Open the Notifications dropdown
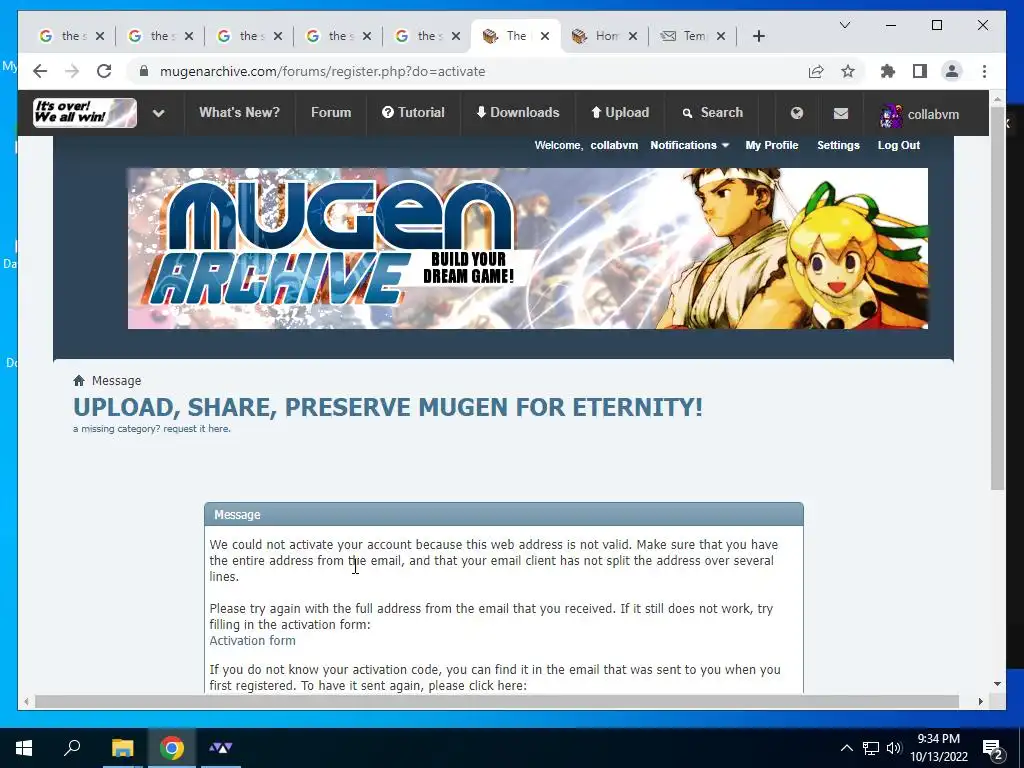Screen dimensions: 1024x768 [x=689, y=145]
